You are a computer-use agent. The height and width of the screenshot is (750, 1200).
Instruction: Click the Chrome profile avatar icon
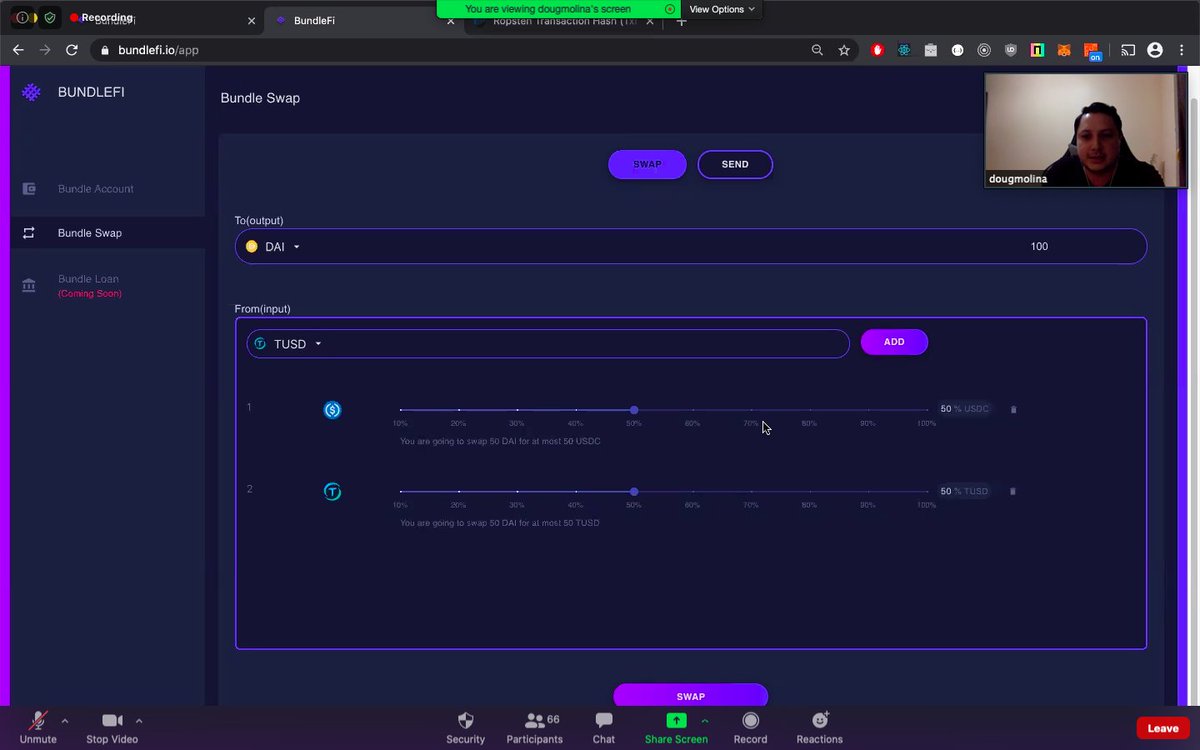pyautogui.click(x=1155, y=50)
